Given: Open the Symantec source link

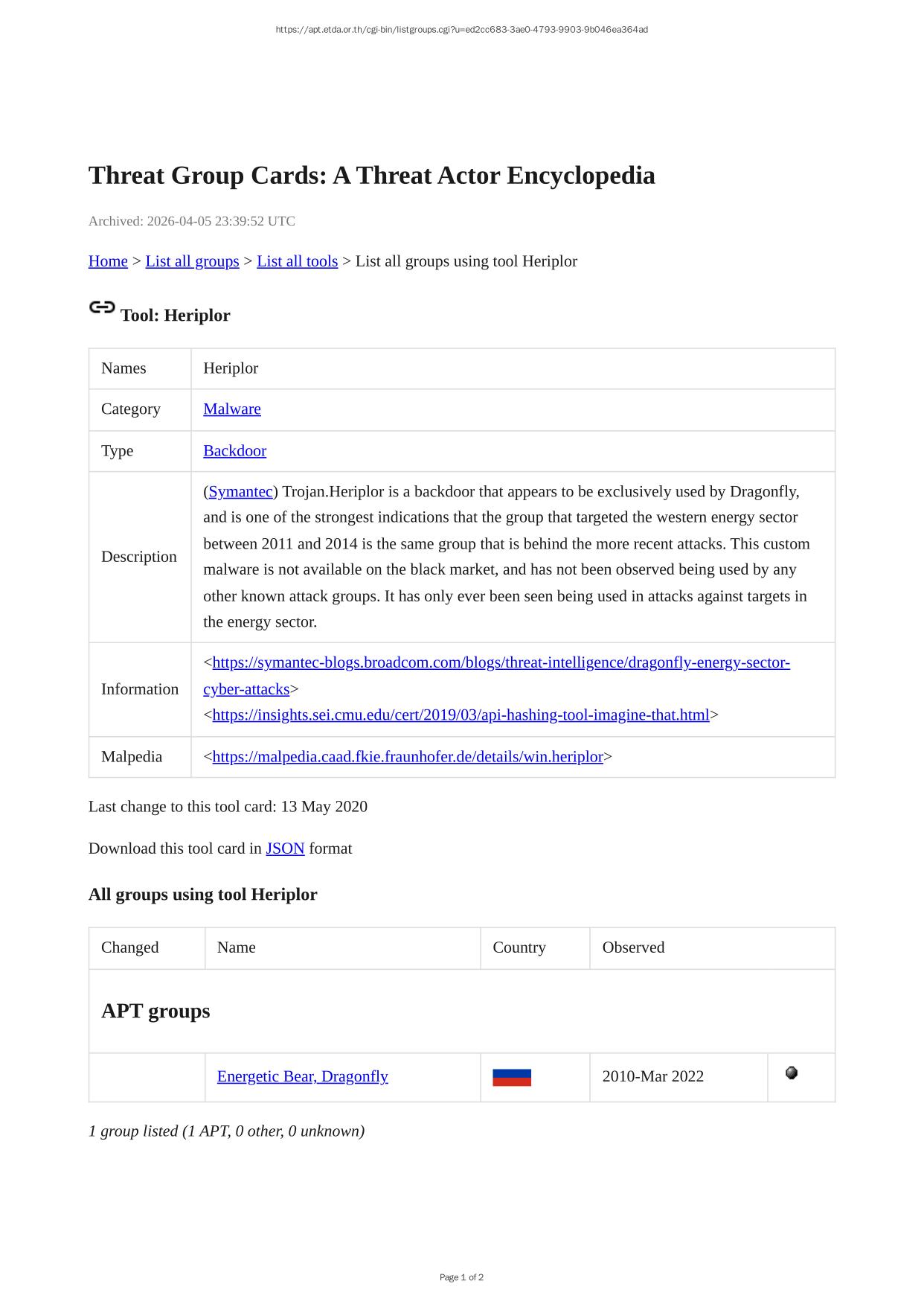Looking at the screenshot, I should pos(240,492).
